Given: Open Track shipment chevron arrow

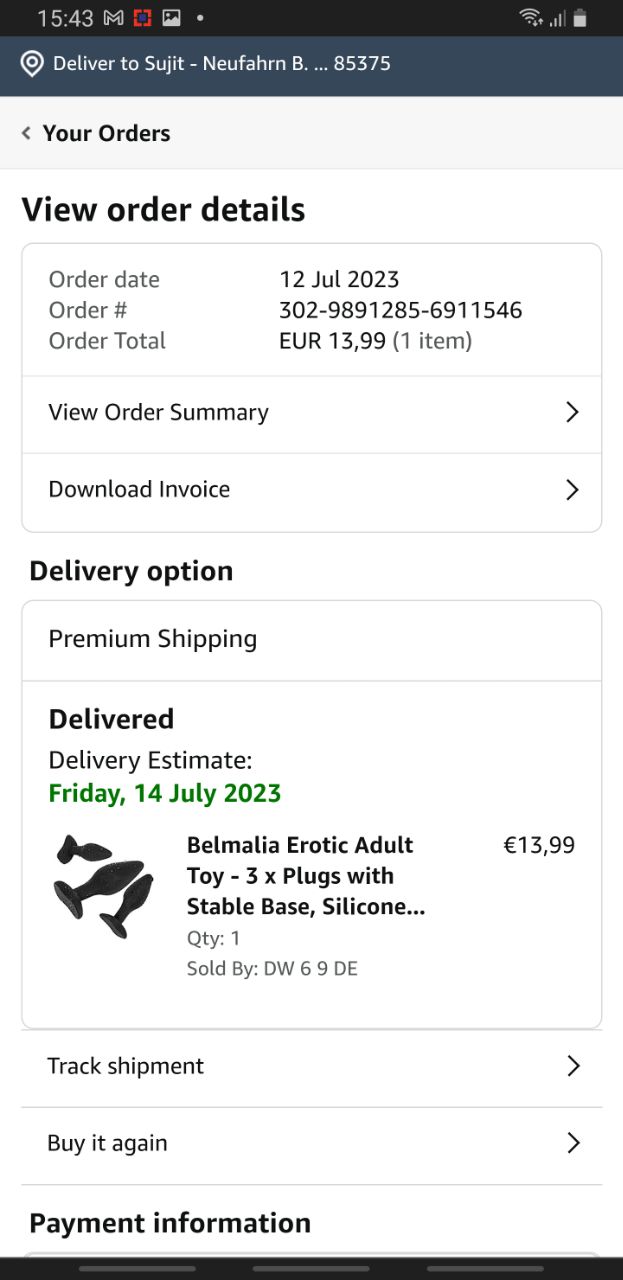Looking at the screenshot, I should pos(573,1066).
